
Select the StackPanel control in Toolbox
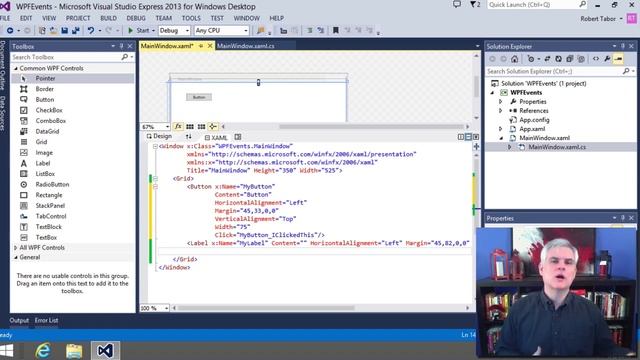(x=50, y=206)
